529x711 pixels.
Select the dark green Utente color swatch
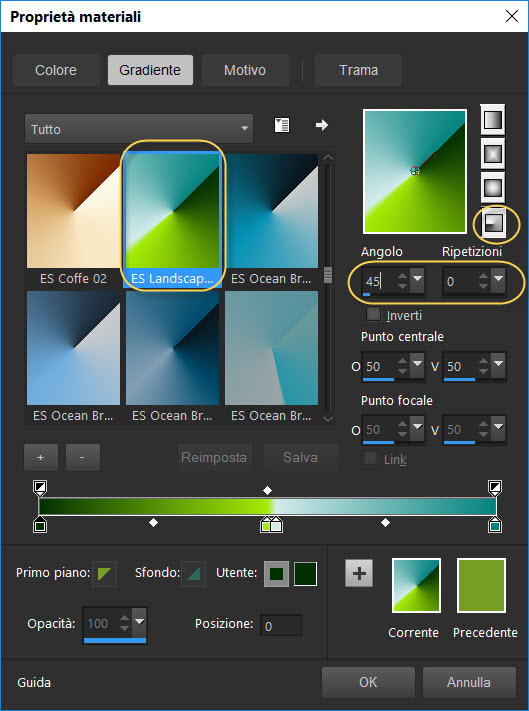[x=306, y=574]
